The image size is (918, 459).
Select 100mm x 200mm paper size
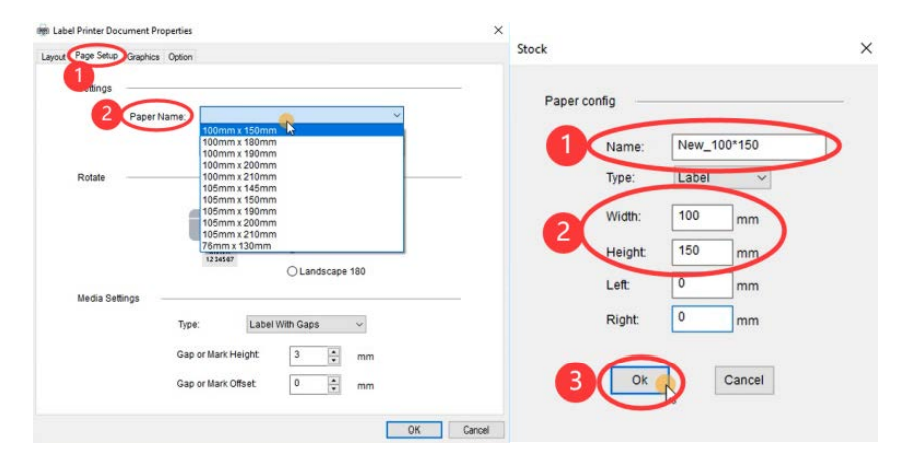[302, 165]
